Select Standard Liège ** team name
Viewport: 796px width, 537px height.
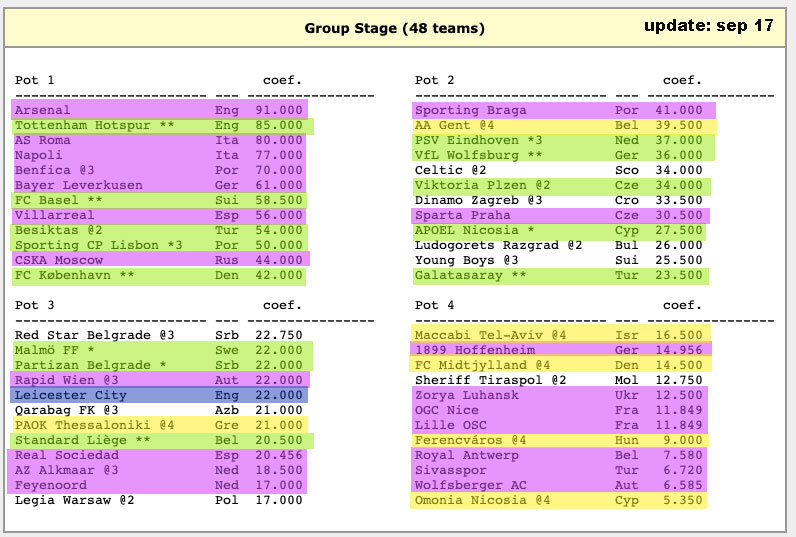pyautogui.click(x=82, y=440)
